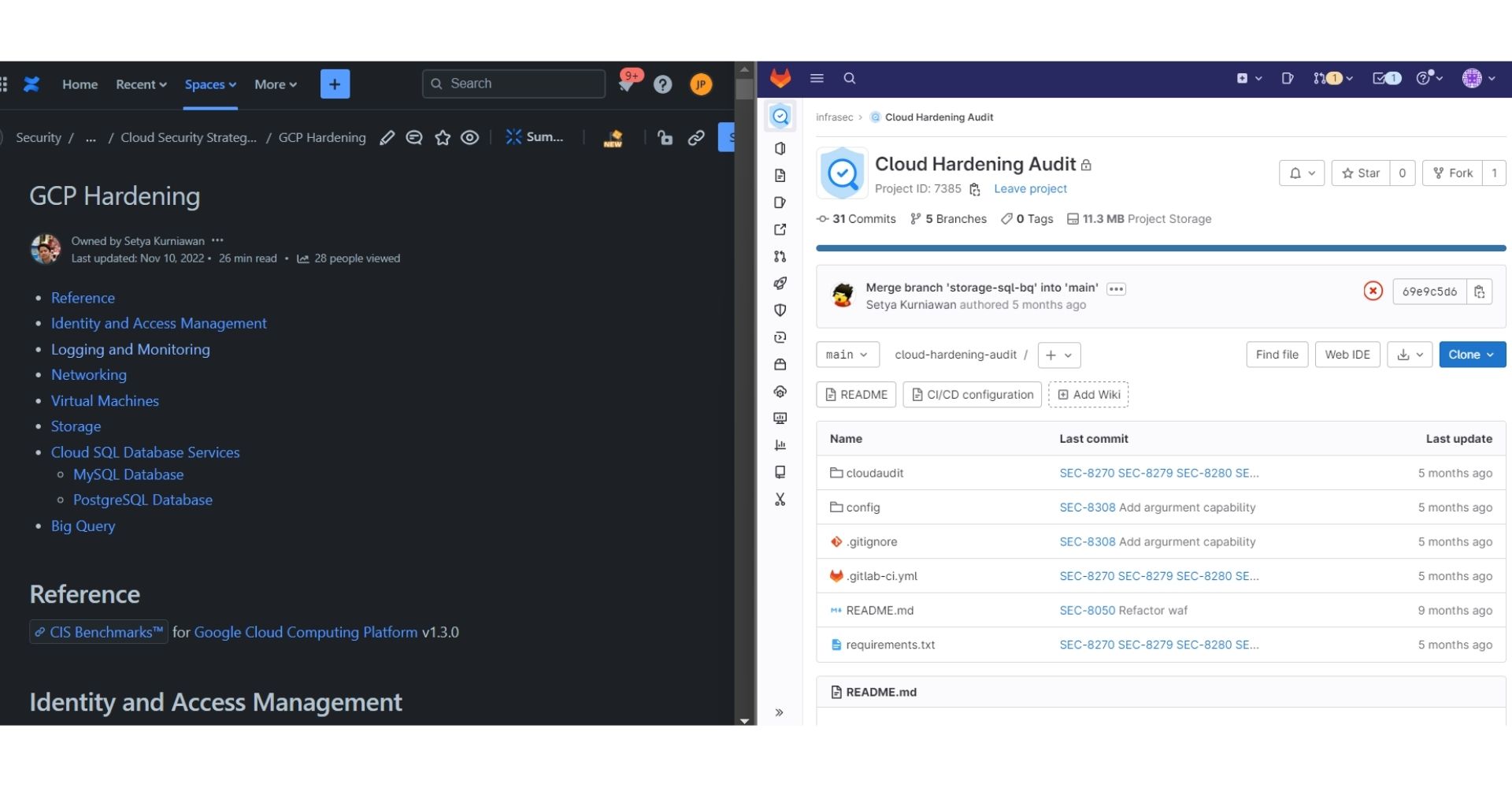The height and width of the screenshot is (788, 1512).
Task: View 31 Commits
Action: [856, 219]
